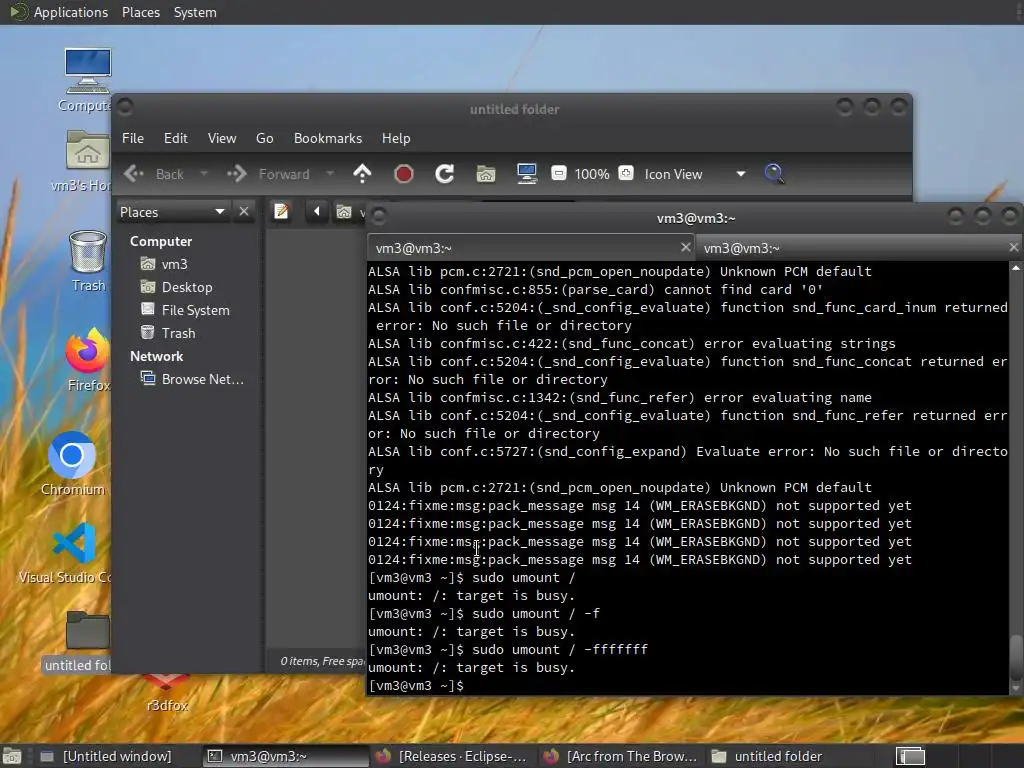Image resolution: width=1024 pixels, height=768 pixels.
Task: Open the Places menu in top panel
Action: point(141,12)
